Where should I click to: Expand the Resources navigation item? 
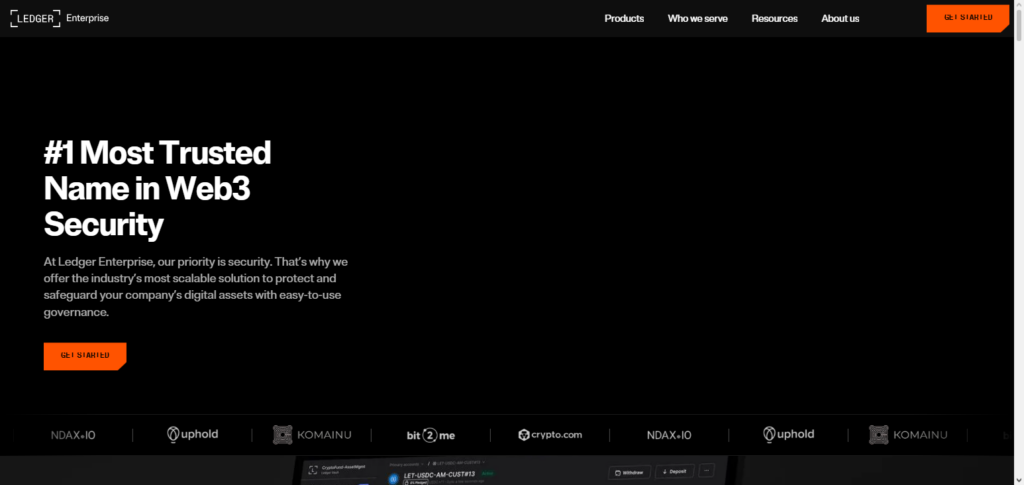774,18
